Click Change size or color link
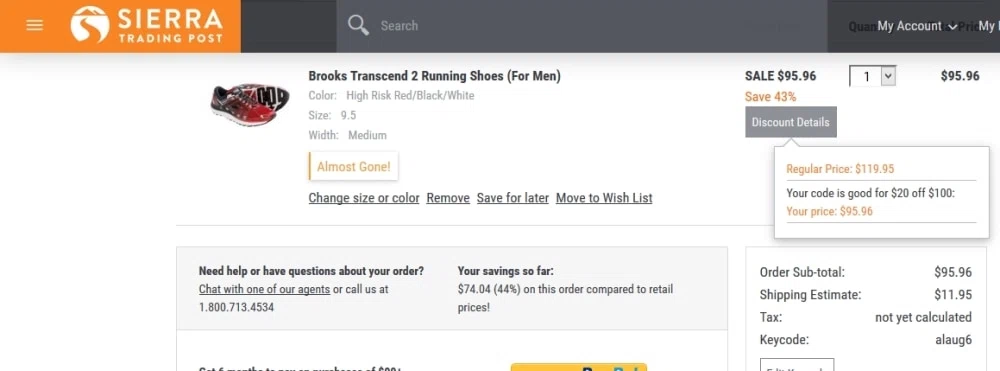 click(x=364, y=198)
